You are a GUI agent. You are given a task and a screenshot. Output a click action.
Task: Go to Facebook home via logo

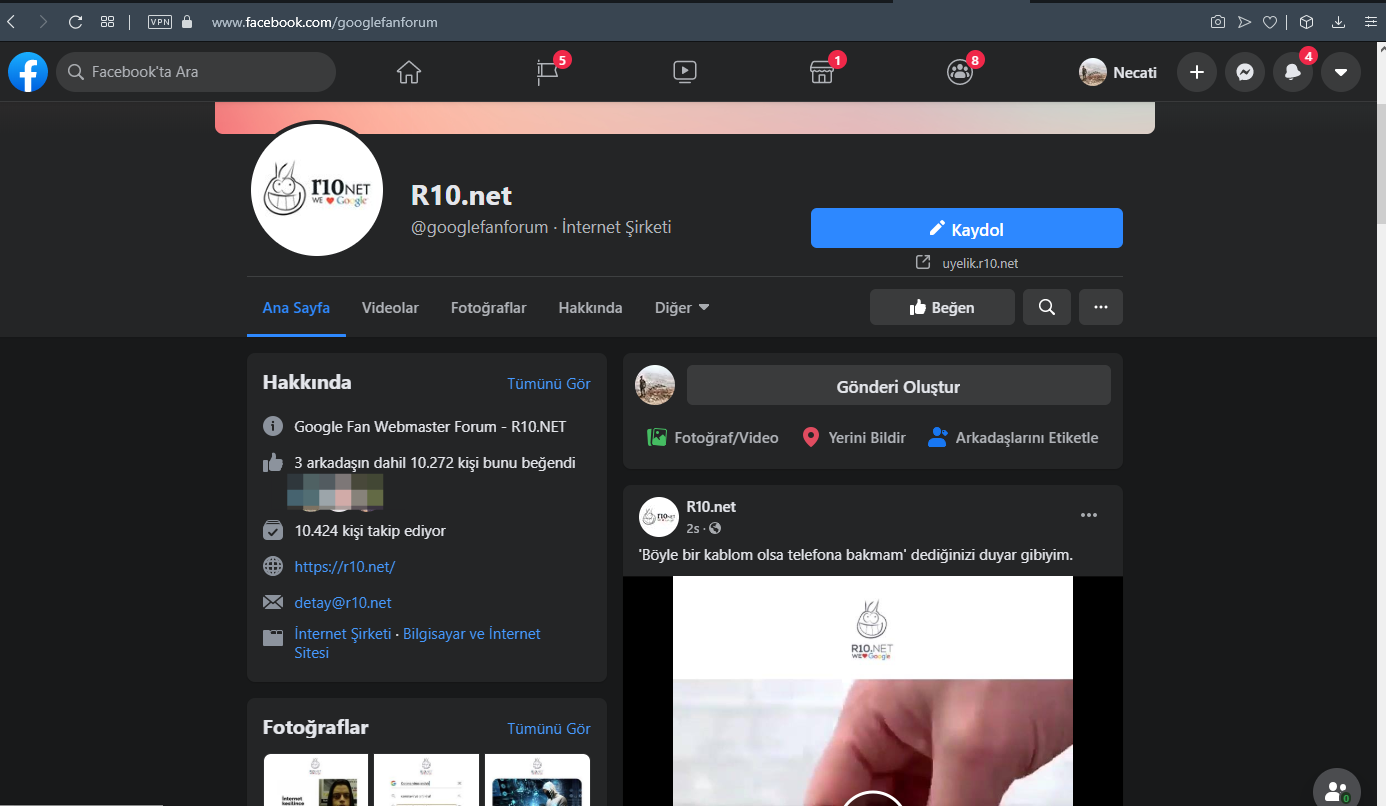click(x=28, y=72)
